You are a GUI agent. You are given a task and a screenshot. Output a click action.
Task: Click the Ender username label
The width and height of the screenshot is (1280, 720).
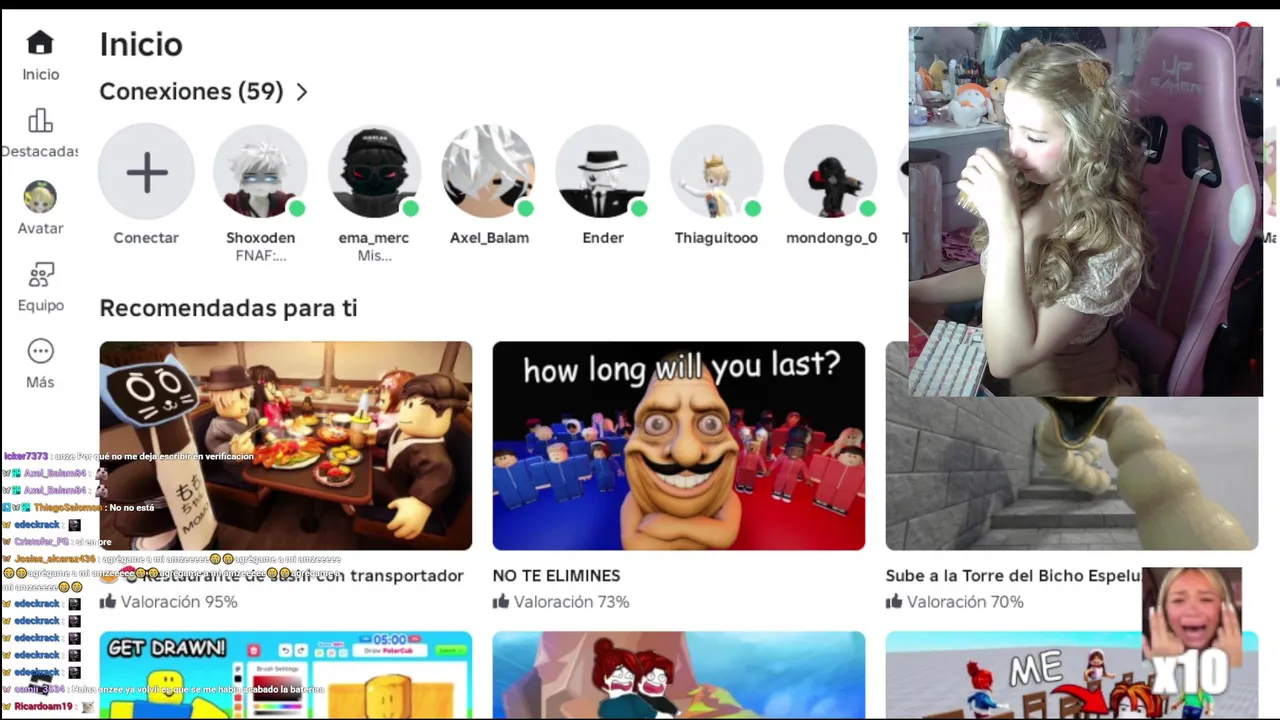(603, 238)
